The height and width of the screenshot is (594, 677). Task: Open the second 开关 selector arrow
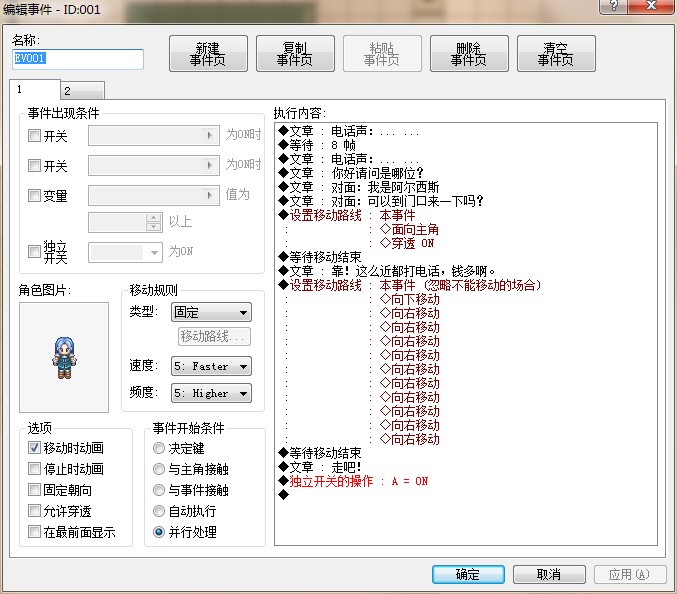(209, 165)
